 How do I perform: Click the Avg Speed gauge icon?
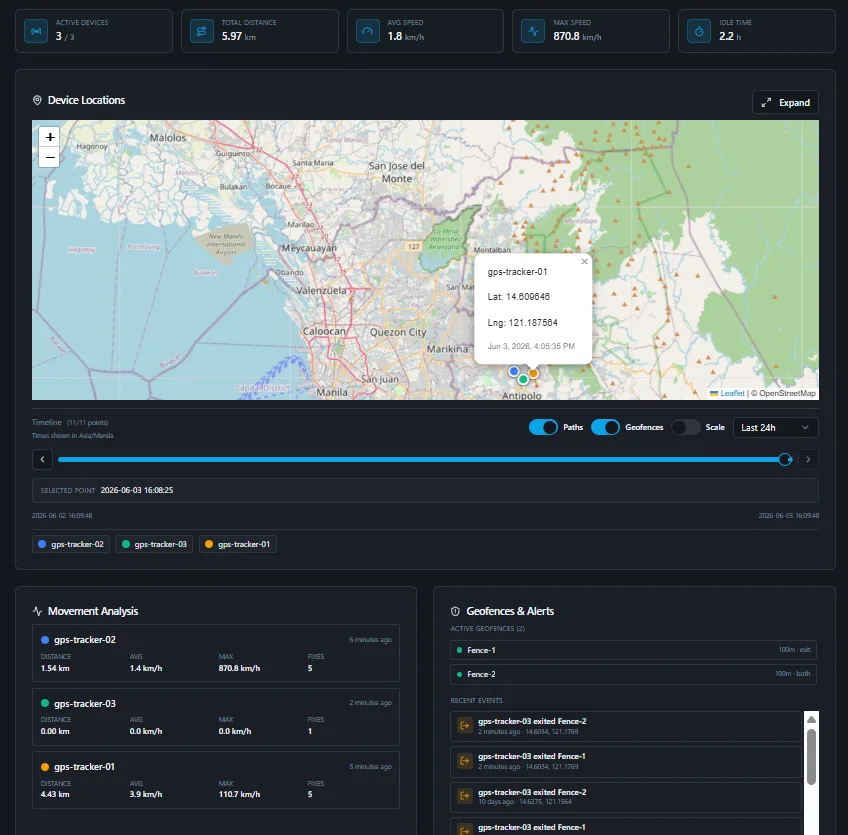pyautogui.click(x=367, y=31)
